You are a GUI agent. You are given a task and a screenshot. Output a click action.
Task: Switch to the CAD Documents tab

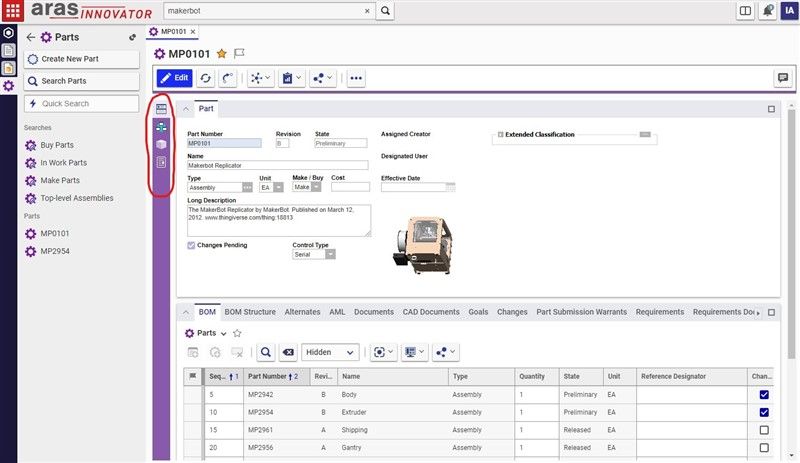pos(431,312)
